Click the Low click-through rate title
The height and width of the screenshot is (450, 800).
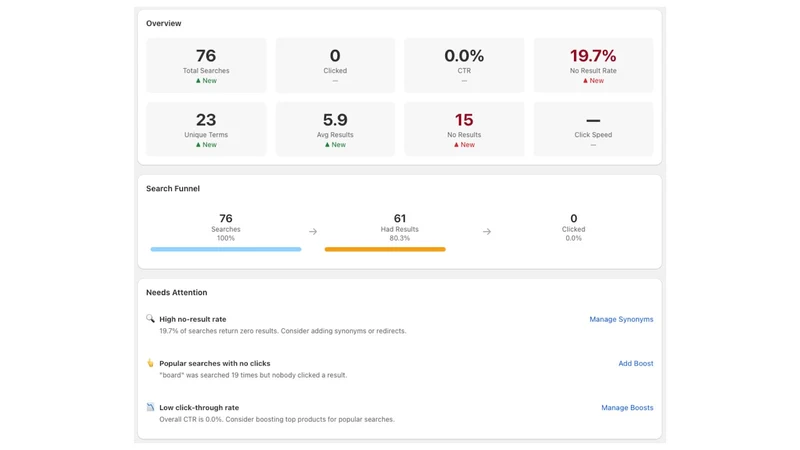point(199,408)
